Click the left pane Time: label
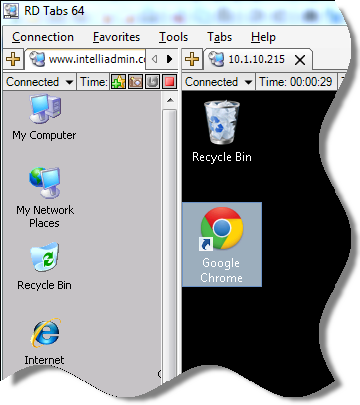The width and height of the screenshot is (360, 405). [x=94, y=82]
